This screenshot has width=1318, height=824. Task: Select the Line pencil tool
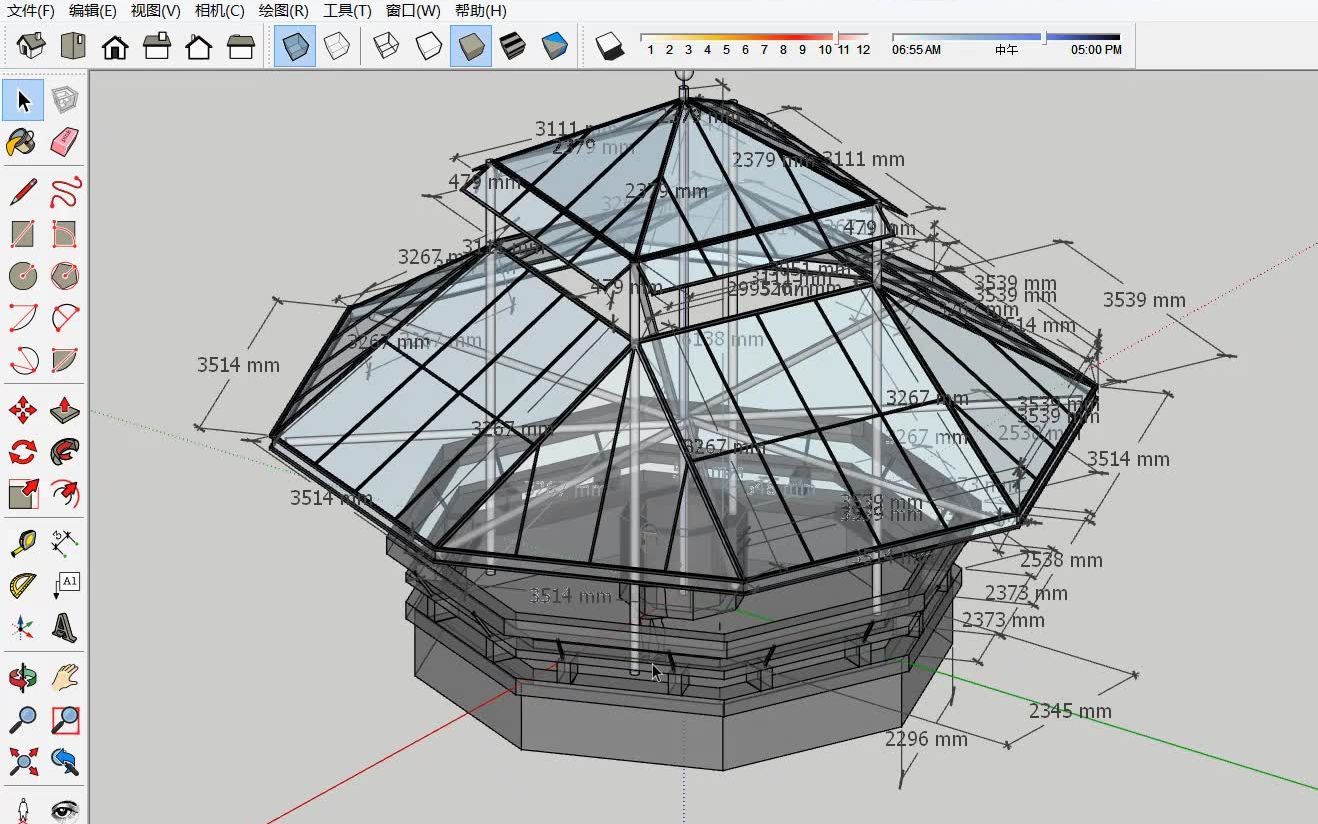(23, 191)
